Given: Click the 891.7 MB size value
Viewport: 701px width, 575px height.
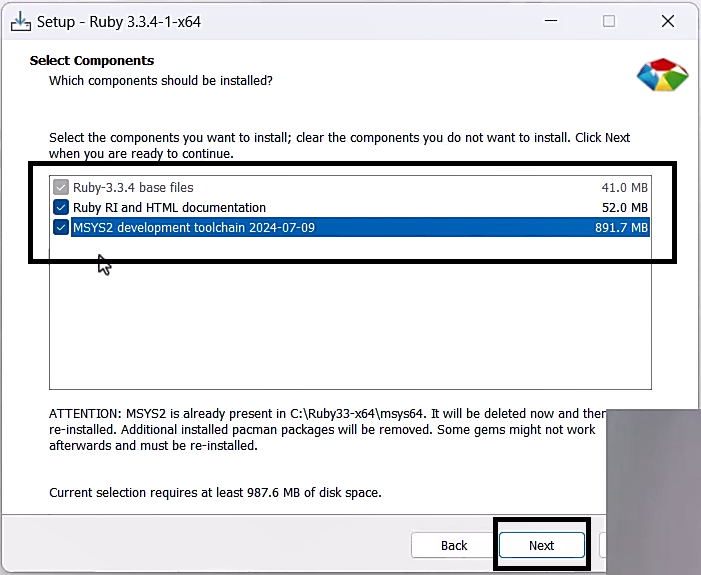Looking at the screenshot, I should 621,227.
